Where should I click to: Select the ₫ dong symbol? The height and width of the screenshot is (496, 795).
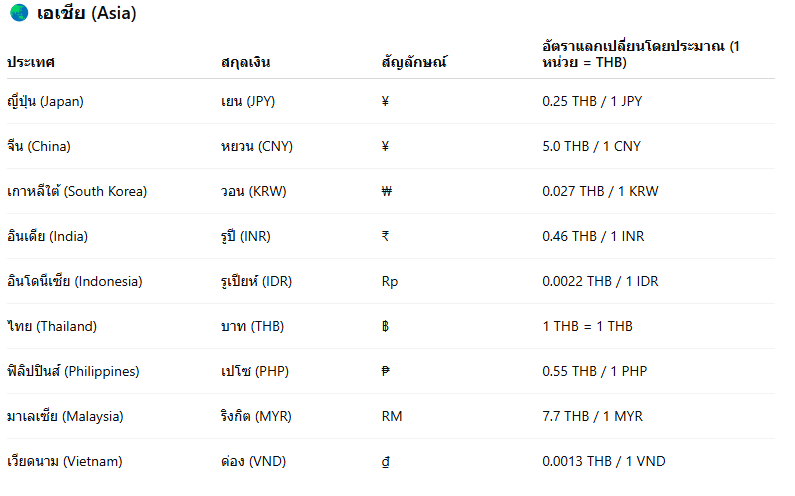tap(386, 462)
